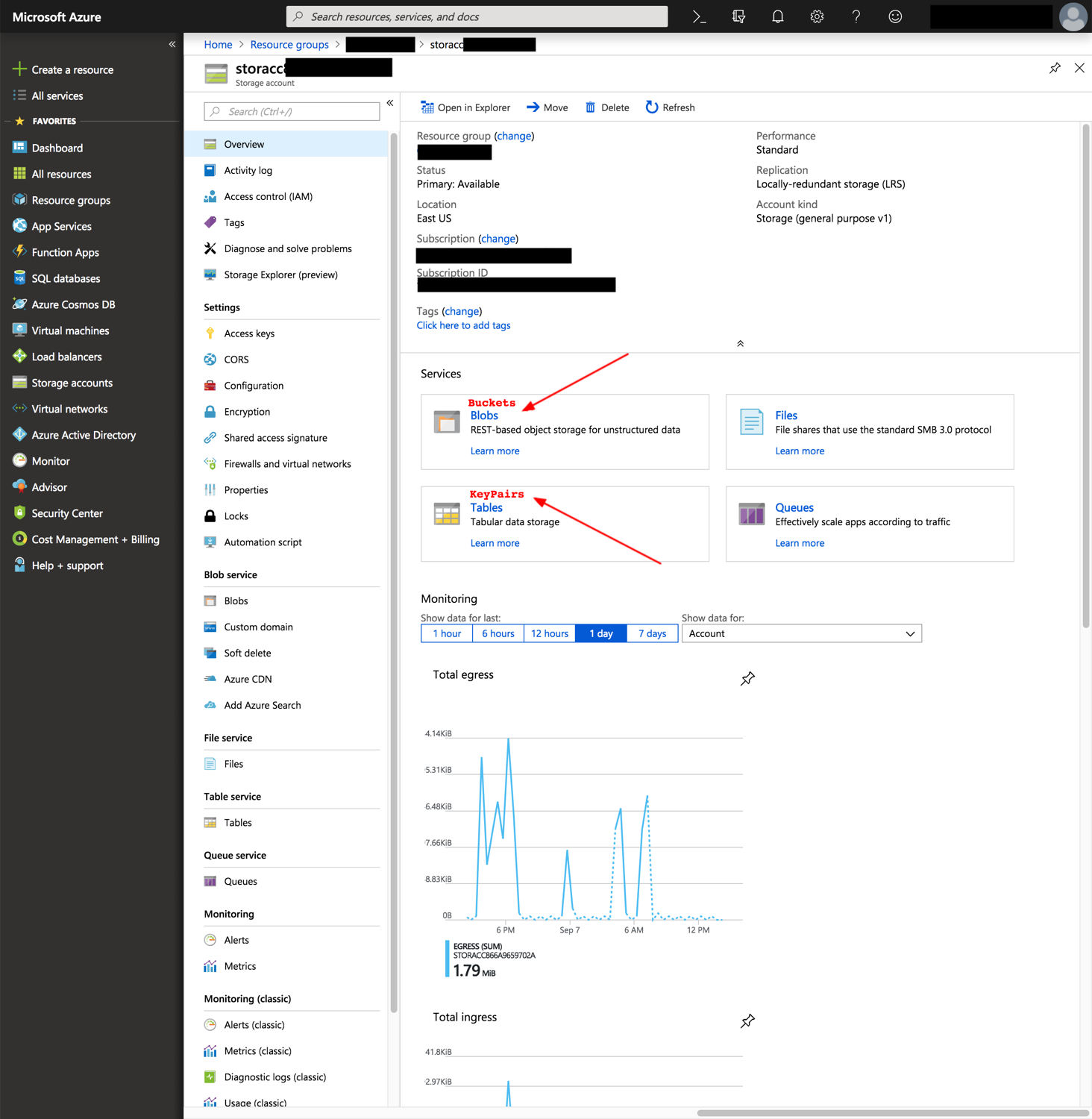The height and width of the screenshot is (1119, 1092).
Task: Open SQL databases
Action: pyautogui.click(x=66, y=278)
